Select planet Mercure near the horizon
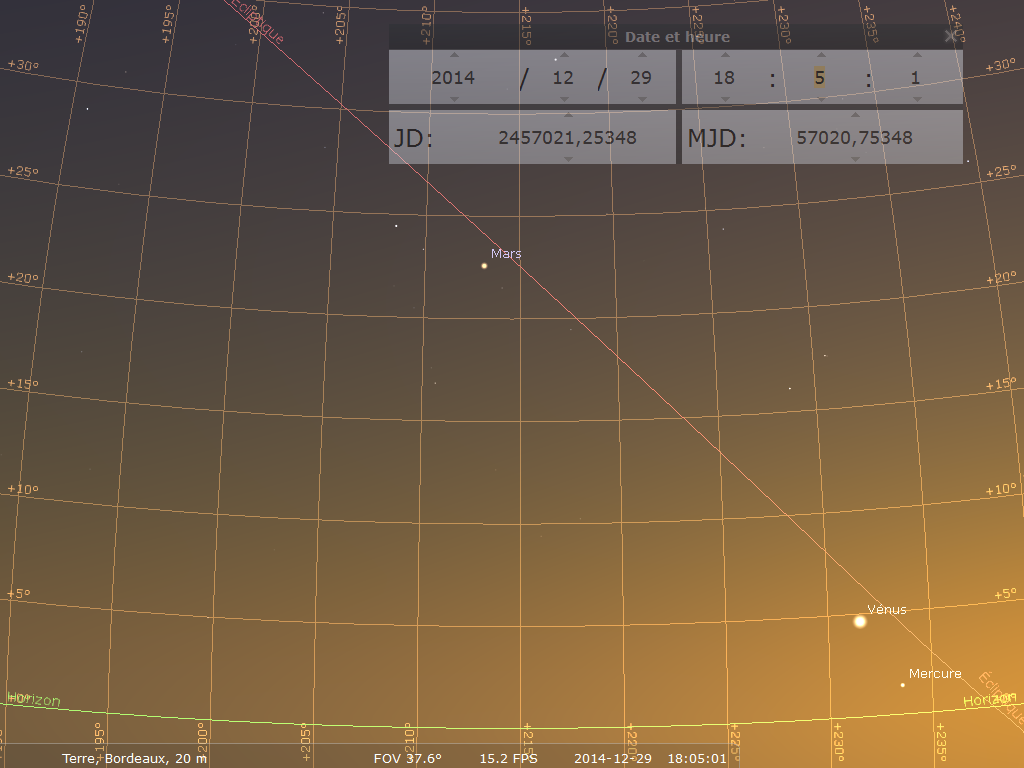 tap(903, 685)
